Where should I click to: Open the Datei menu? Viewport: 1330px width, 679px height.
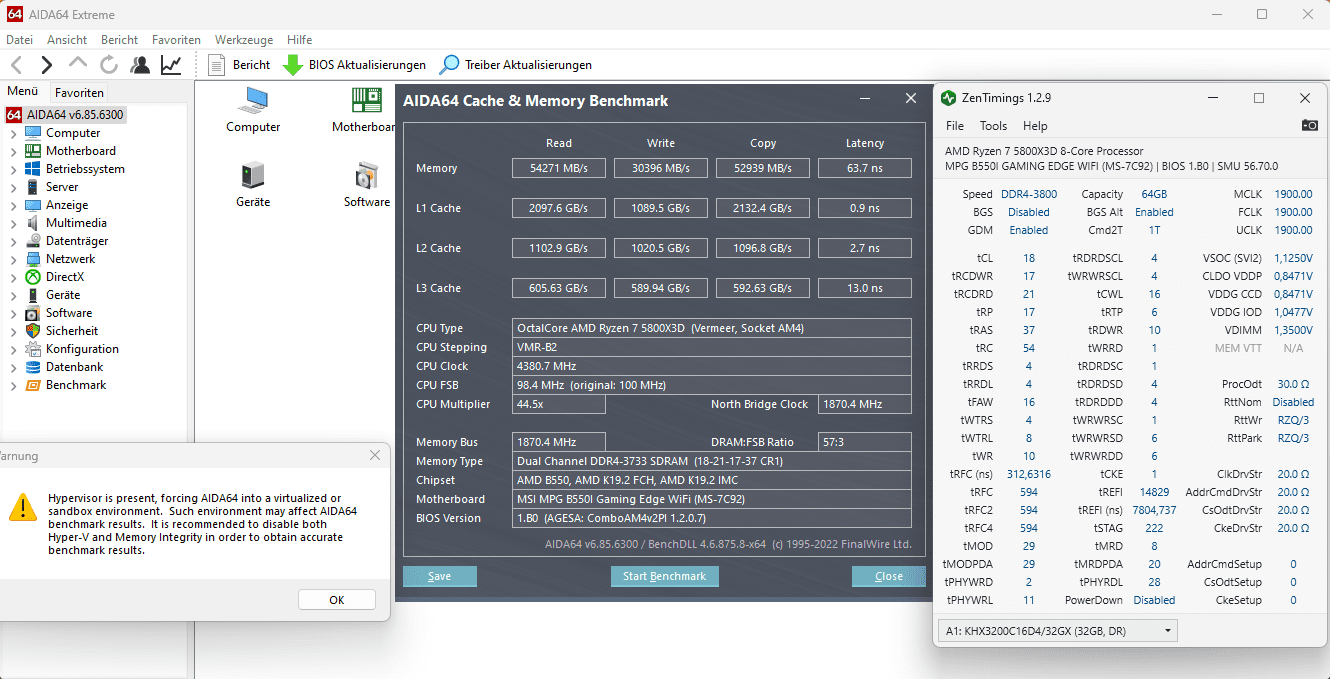[x=20, y=40]
